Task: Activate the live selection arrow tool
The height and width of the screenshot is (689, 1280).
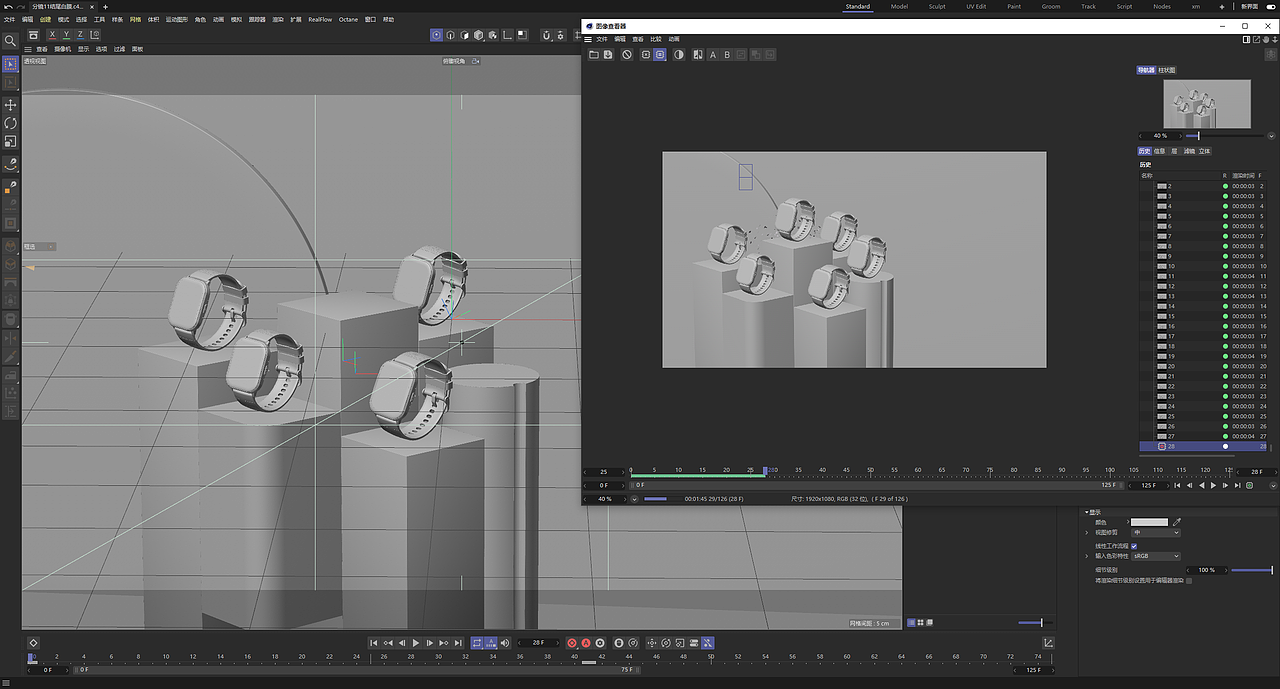Action: pos(10,64)
